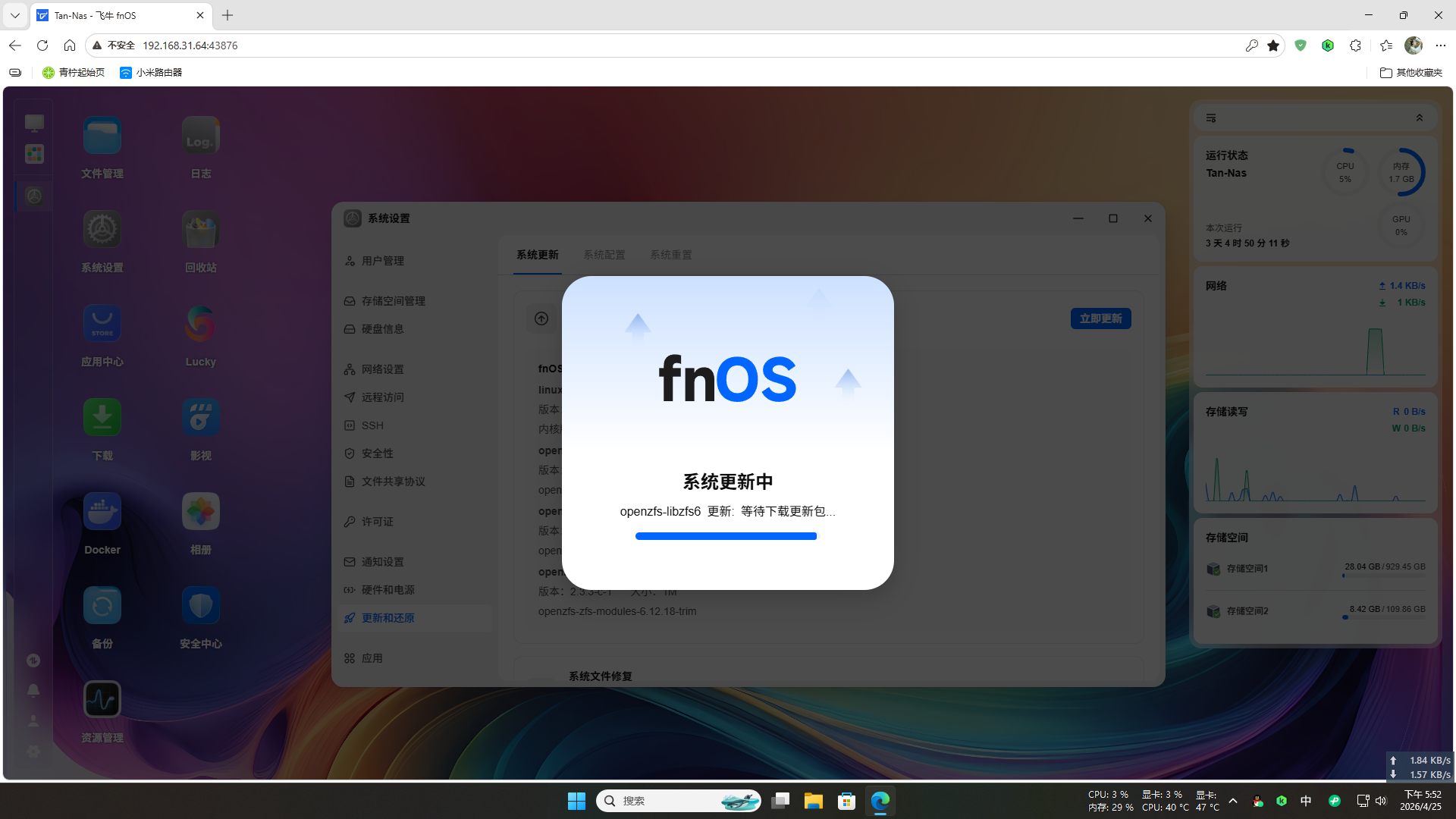Open the Windows Start menu
Screen dimensions: 1456x819
pos(576,801)
